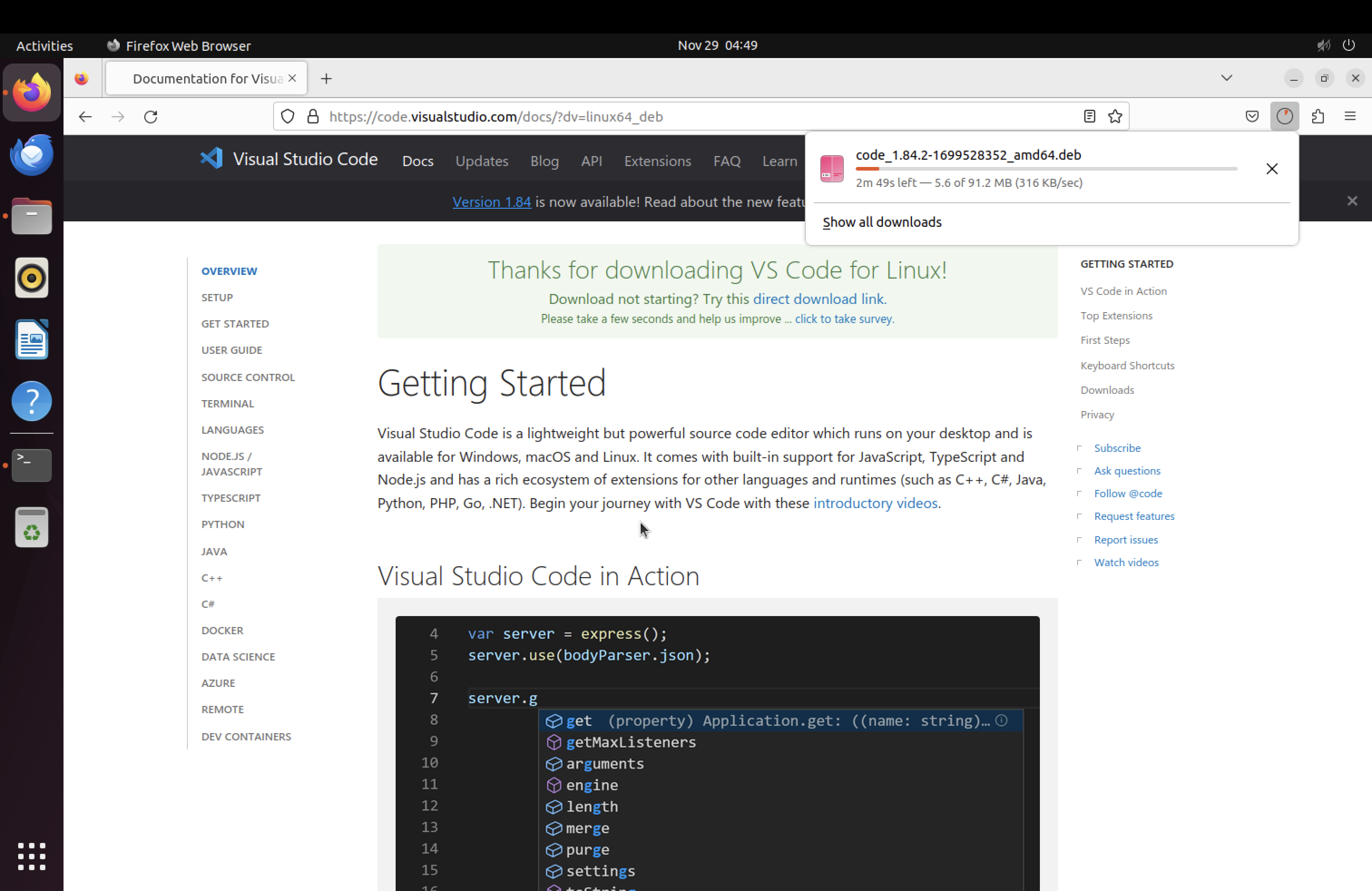Toggle reader view icon in the address bar

tap(1089, 117)
